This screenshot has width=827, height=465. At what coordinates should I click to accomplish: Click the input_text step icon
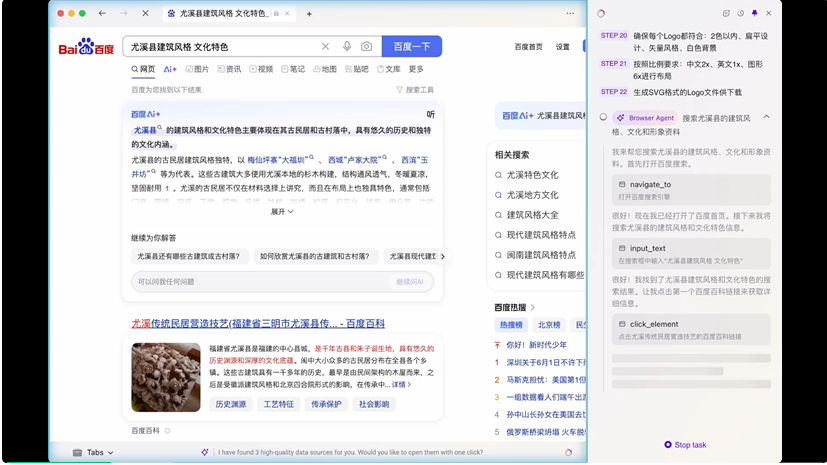point(622,248)
